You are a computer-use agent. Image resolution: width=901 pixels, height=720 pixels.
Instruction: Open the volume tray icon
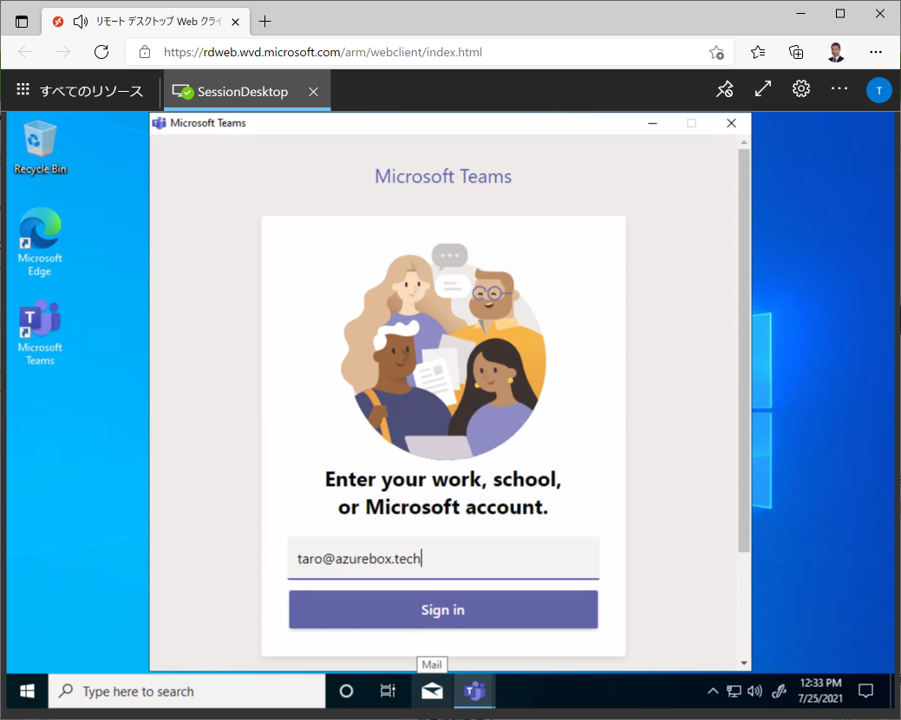click(x=755, y=691)
